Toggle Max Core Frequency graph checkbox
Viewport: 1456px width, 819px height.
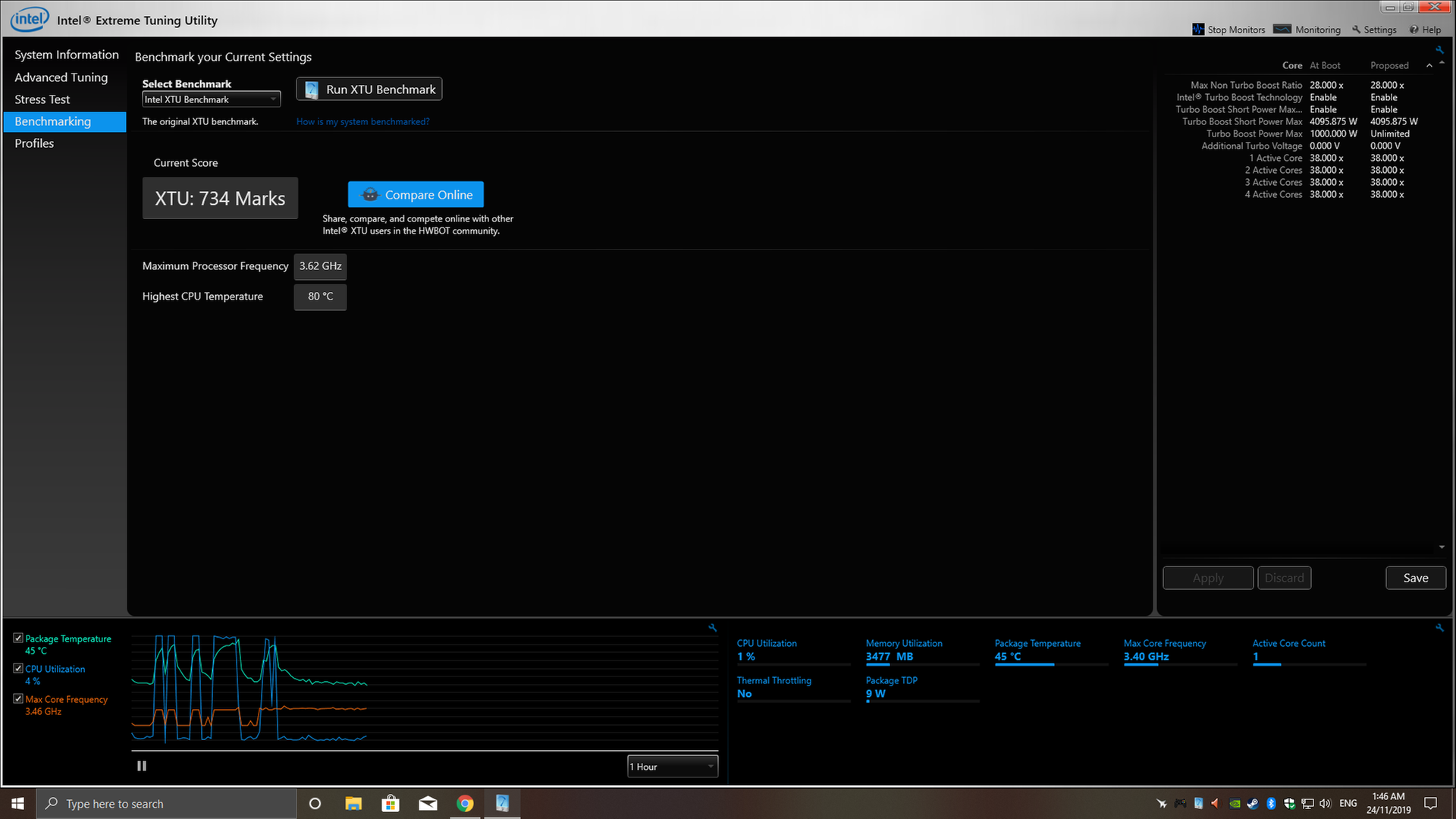point(18,698)
